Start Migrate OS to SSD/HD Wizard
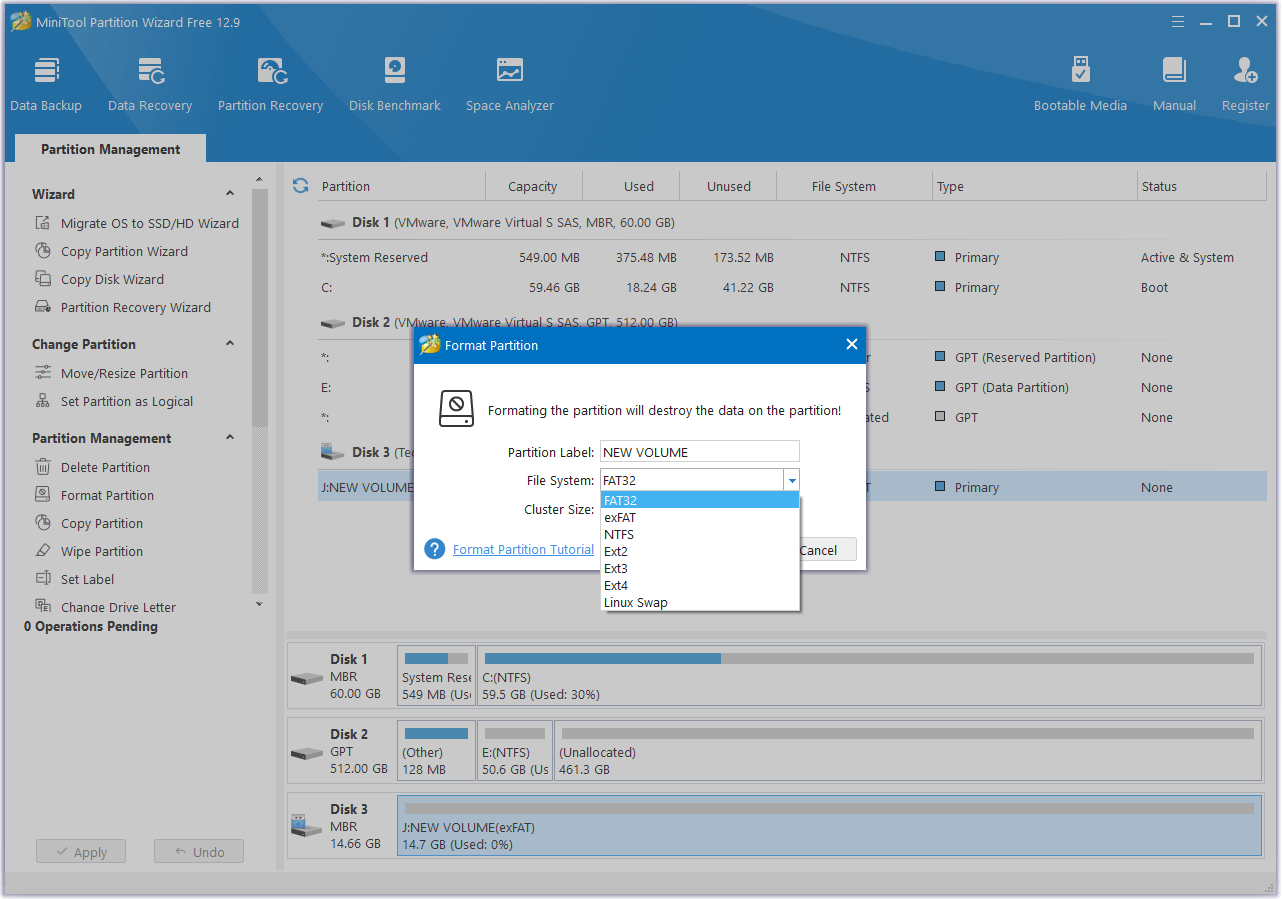The width and height of the screenshot is (1282, 899). 137,223
